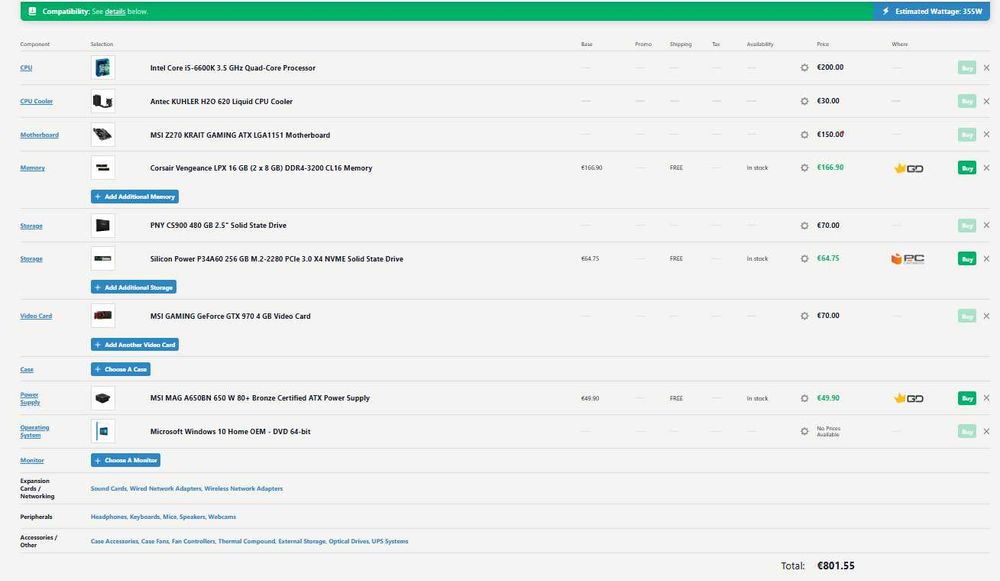Click the gear icon for the CPU price

(x=804, y=68)
